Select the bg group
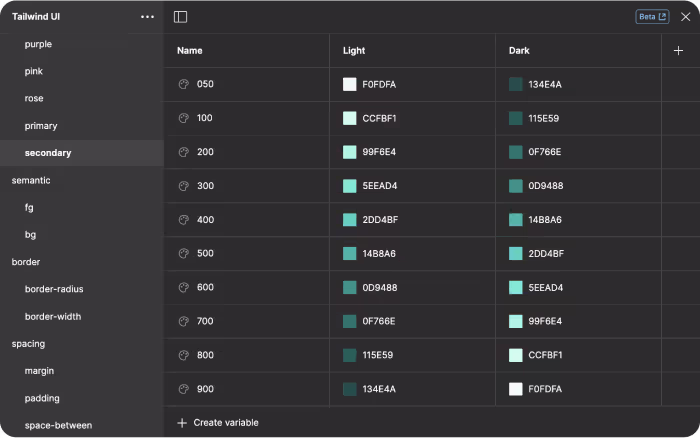Image resolution: width=700 pixels, height=438 pixels. click(30, 235)
